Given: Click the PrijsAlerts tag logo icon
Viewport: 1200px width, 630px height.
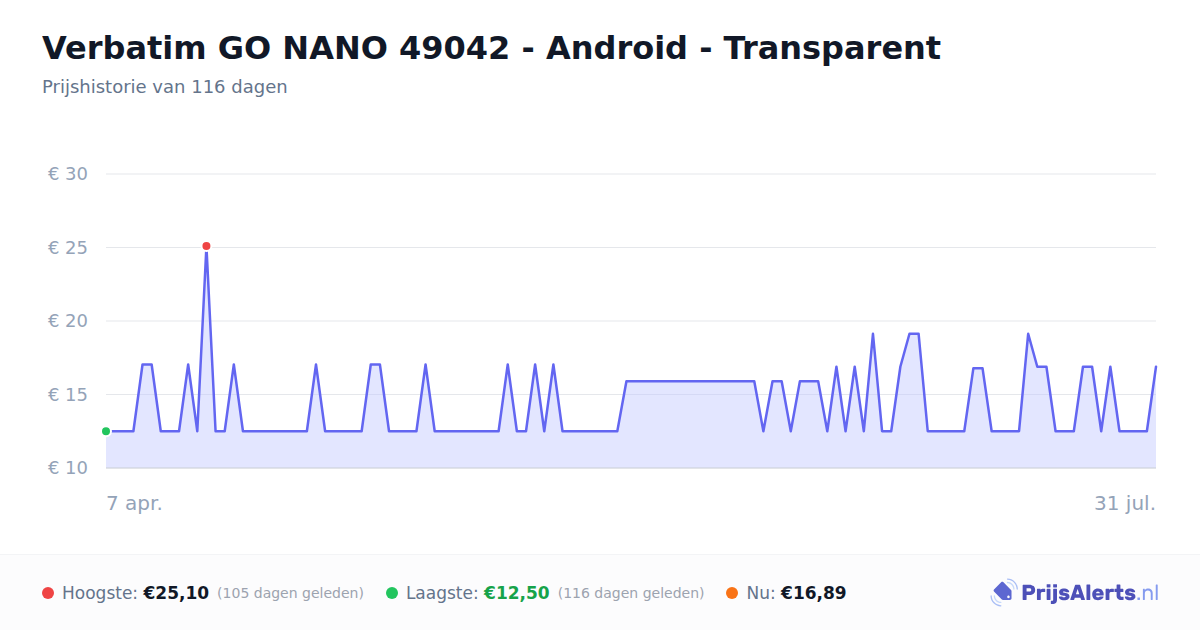Looking at the screenshot, I should 1003,593.
